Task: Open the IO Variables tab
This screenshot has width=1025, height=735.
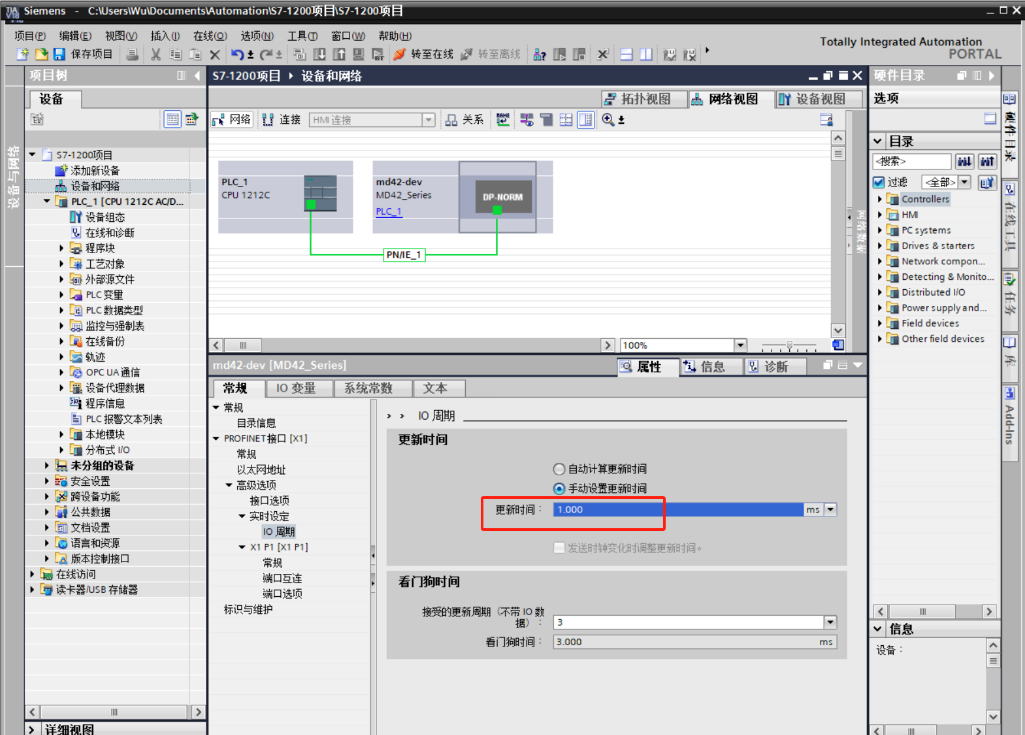Action: (296, 388)
